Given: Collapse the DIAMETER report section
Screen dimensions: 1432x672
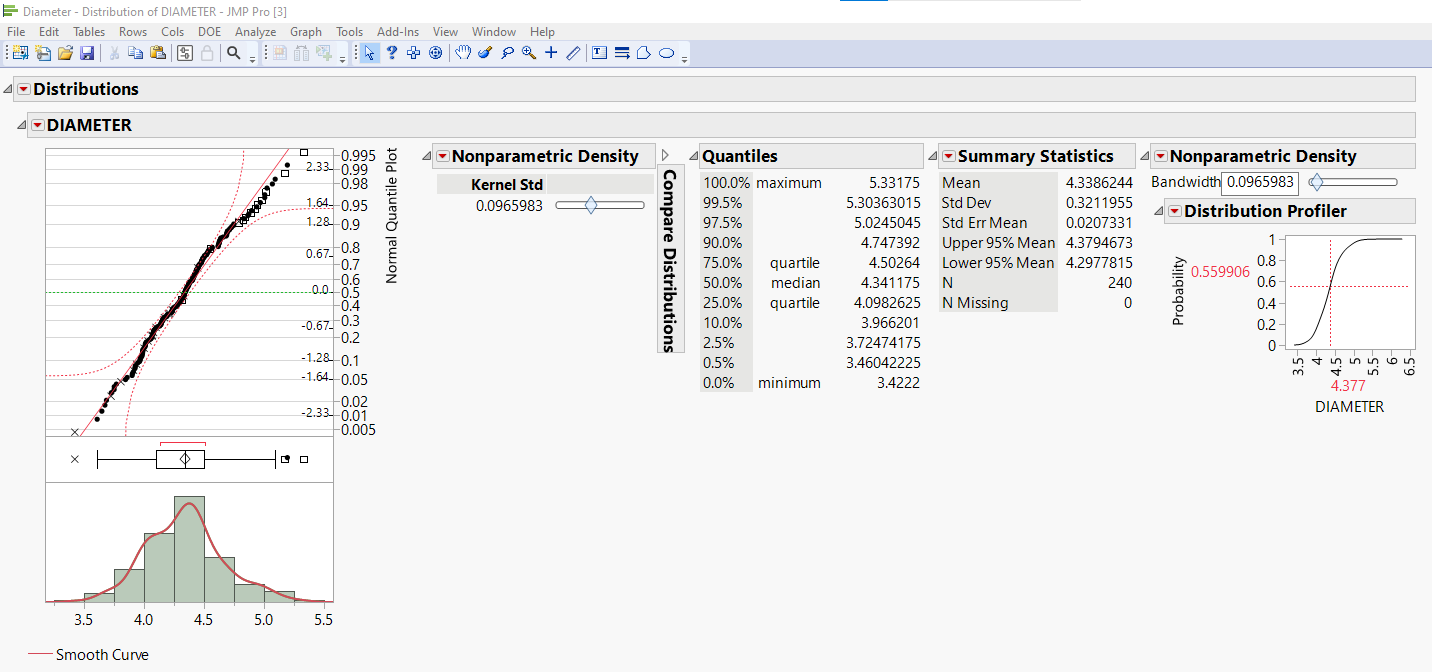Looking at the screenshot, I should (22, 125).
